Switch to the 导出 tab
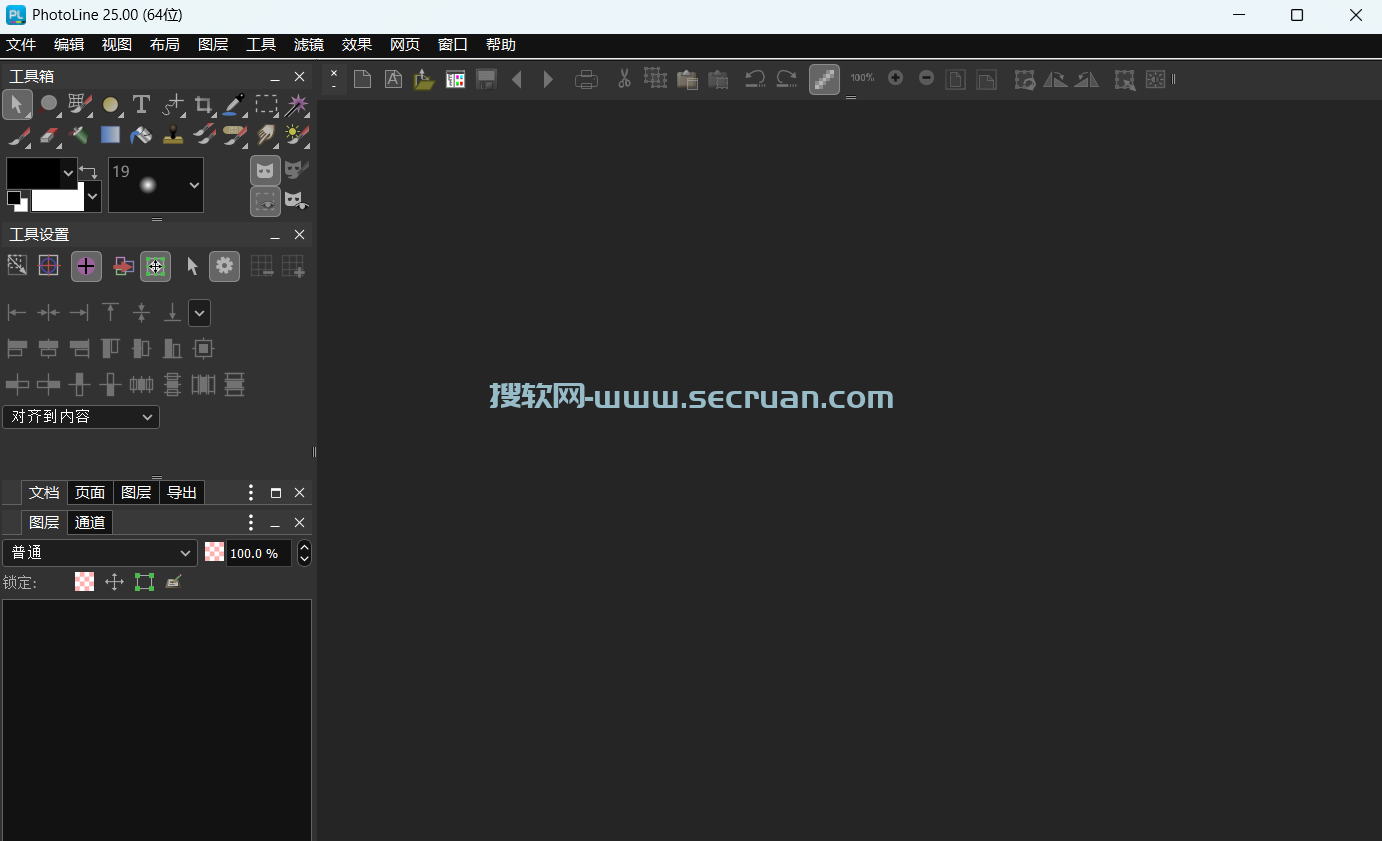The image size is (1382, 841). (x=182, y=493)
